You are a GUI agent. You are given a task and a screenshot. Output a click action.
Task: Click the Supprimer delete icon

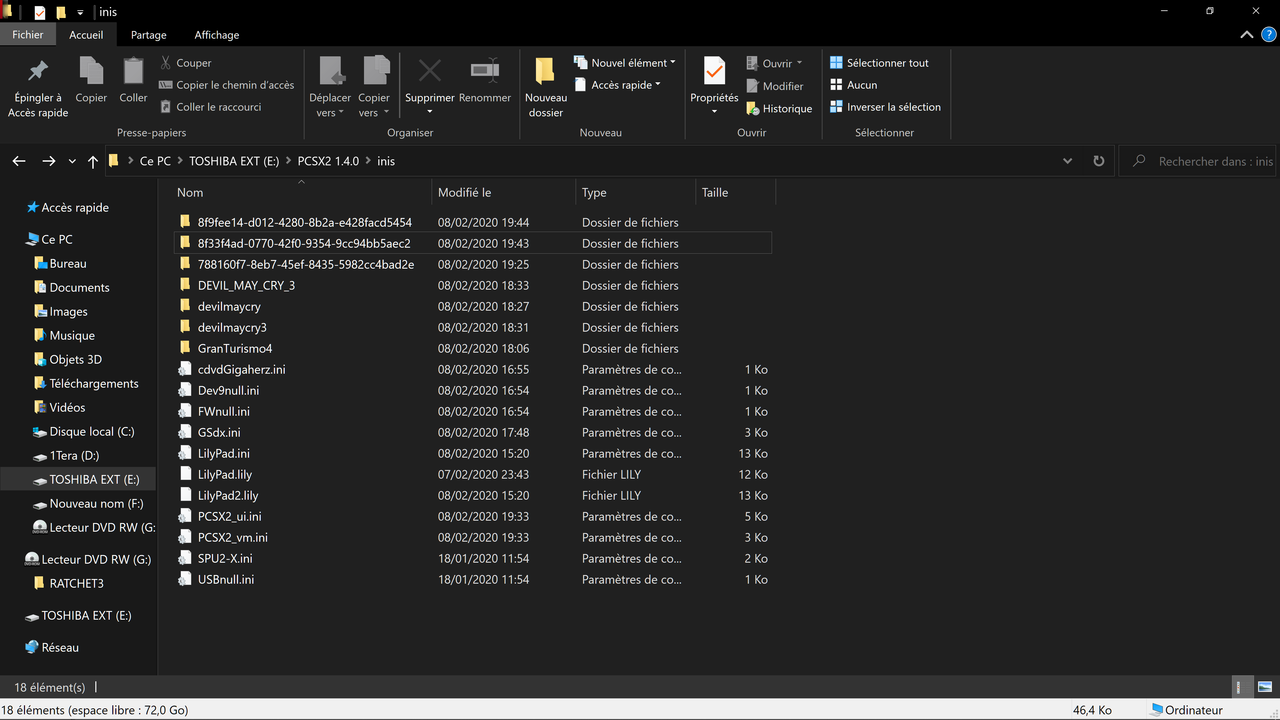click(430, 71)
